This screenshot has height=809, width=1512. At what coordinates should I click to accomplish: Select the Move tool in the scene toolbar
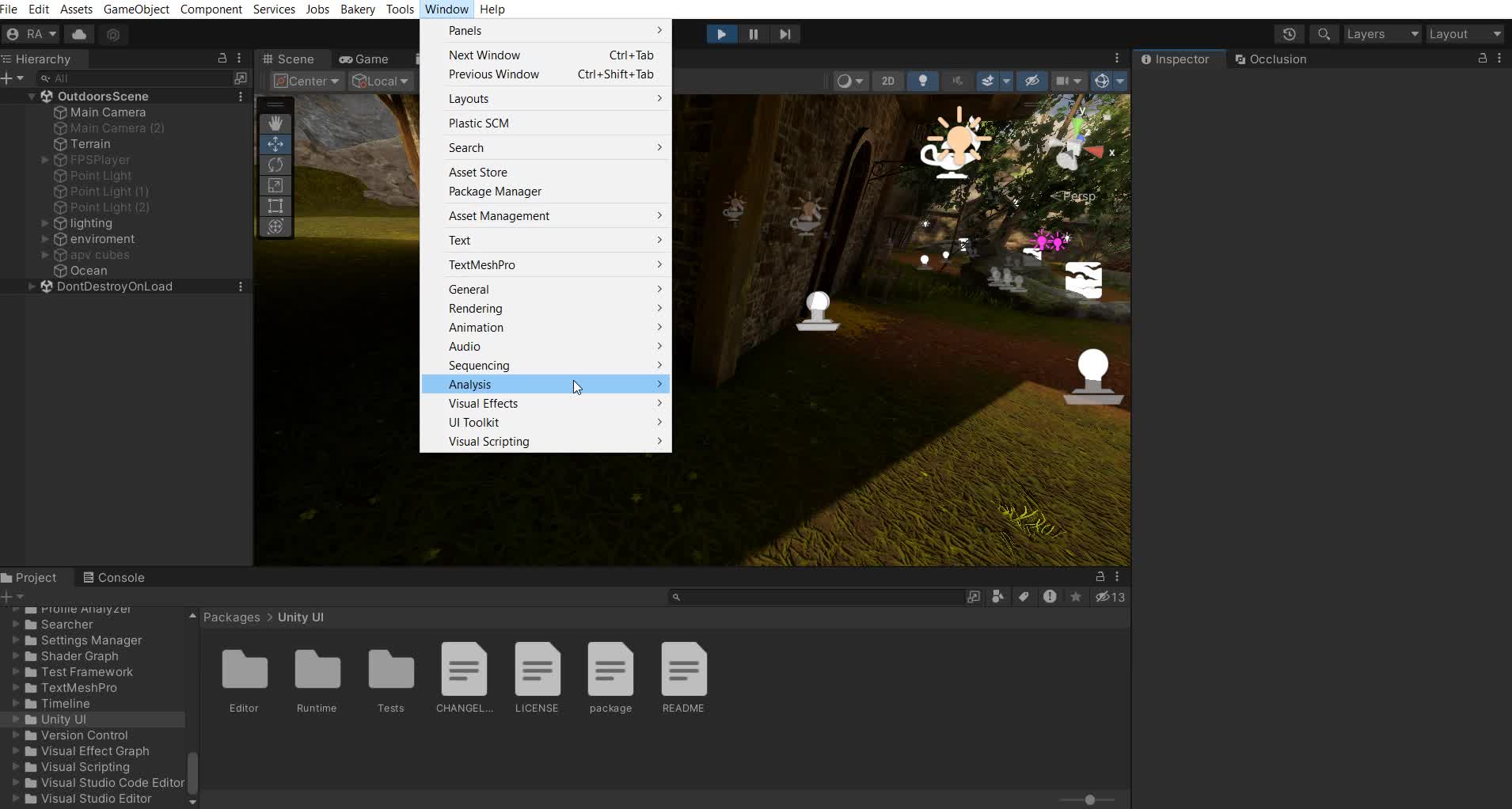(x=275, y=144)
